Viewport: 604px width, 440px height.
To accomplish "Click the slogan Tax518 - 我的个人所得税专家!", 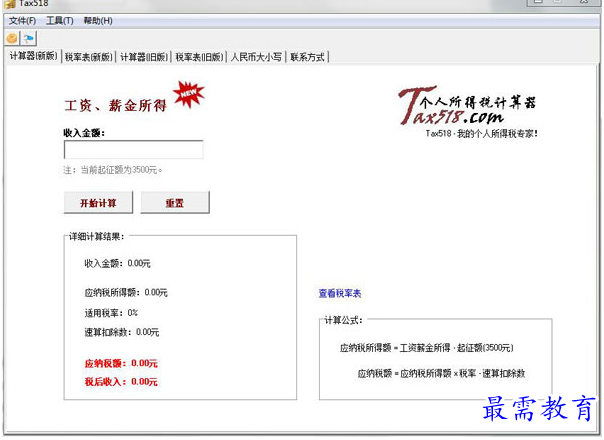I will pyautogui.click(x=482, y=134).
